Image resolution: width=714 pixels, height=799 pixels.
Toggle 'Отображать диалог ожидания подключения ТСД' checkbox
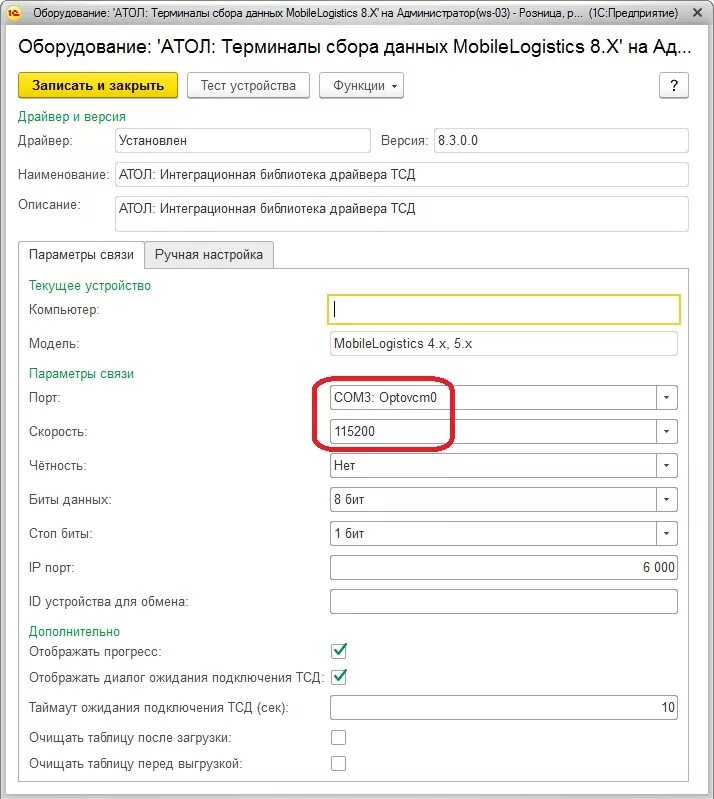339,677
